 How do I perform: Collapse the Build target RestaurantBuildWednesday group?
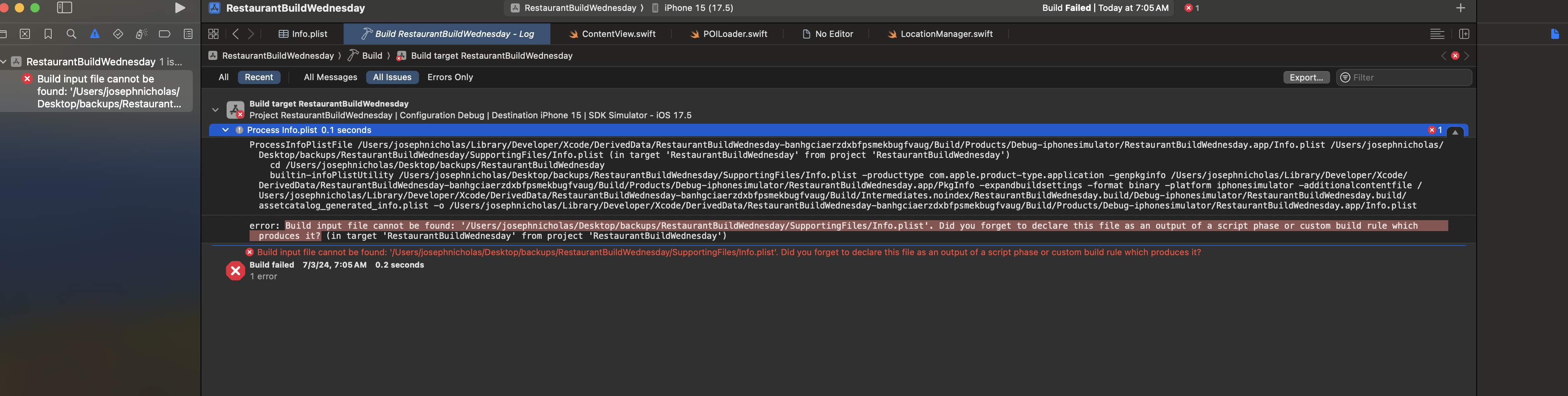(215, 110)
